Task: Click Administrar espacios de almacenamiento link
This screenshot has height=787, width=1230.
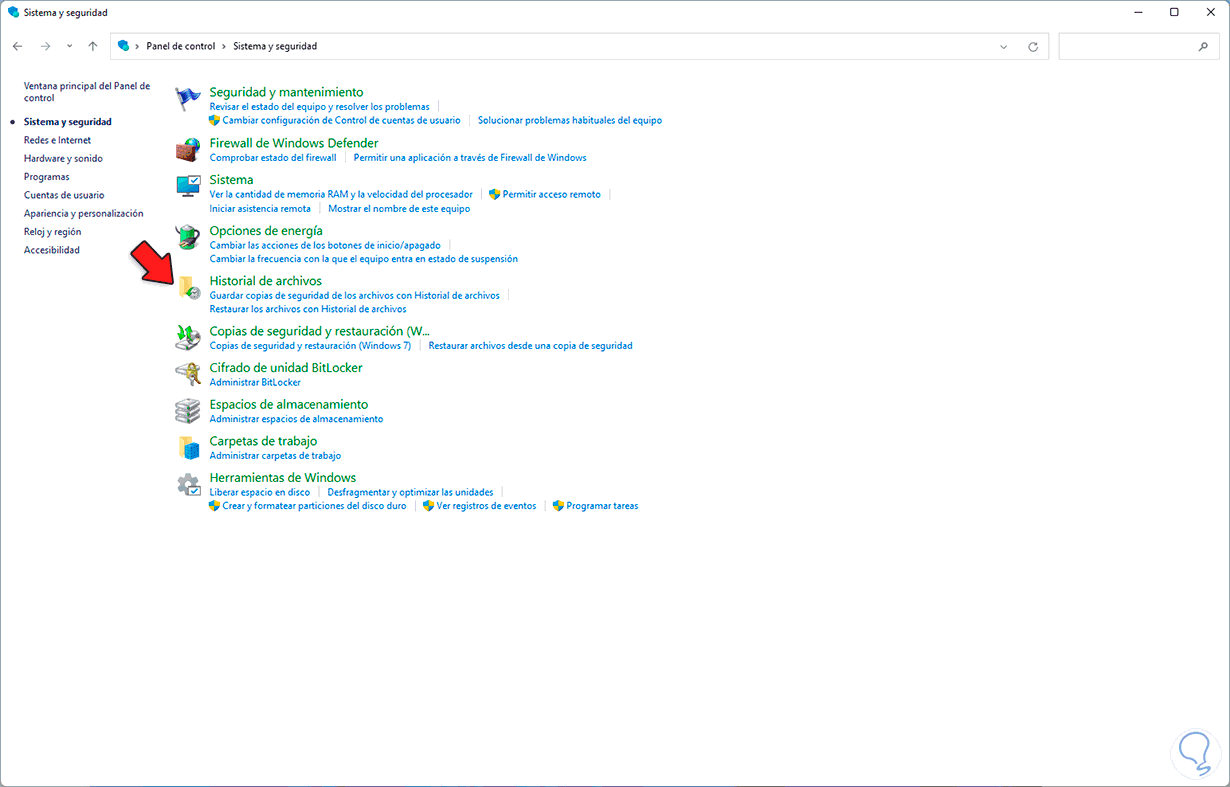Action: (296, 419)
